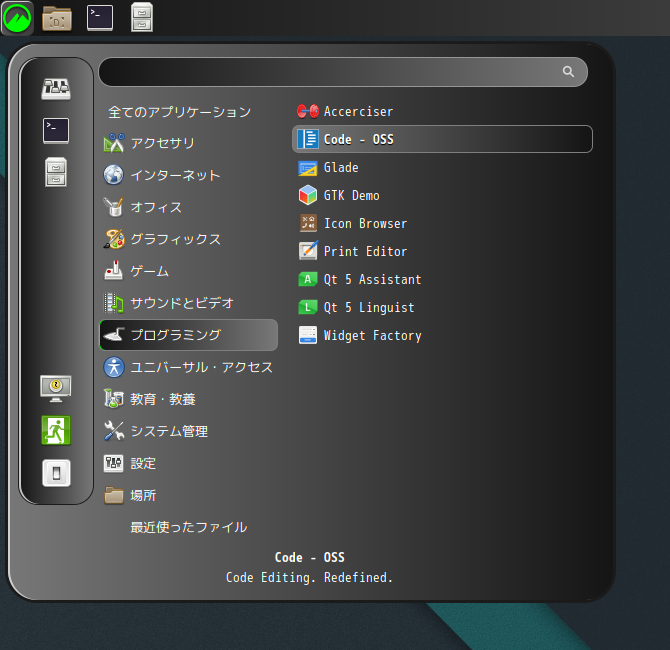Viewport: 670px width, 650px height.
Task: Click accessibility icon beside ユニバーサル・アクセス
Action: click(114, 367)
